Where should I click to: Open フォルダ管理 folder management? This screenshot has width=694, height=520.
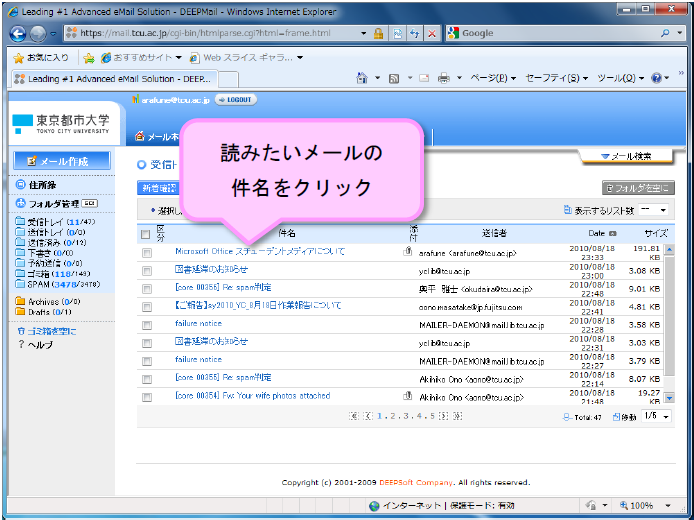52,204
